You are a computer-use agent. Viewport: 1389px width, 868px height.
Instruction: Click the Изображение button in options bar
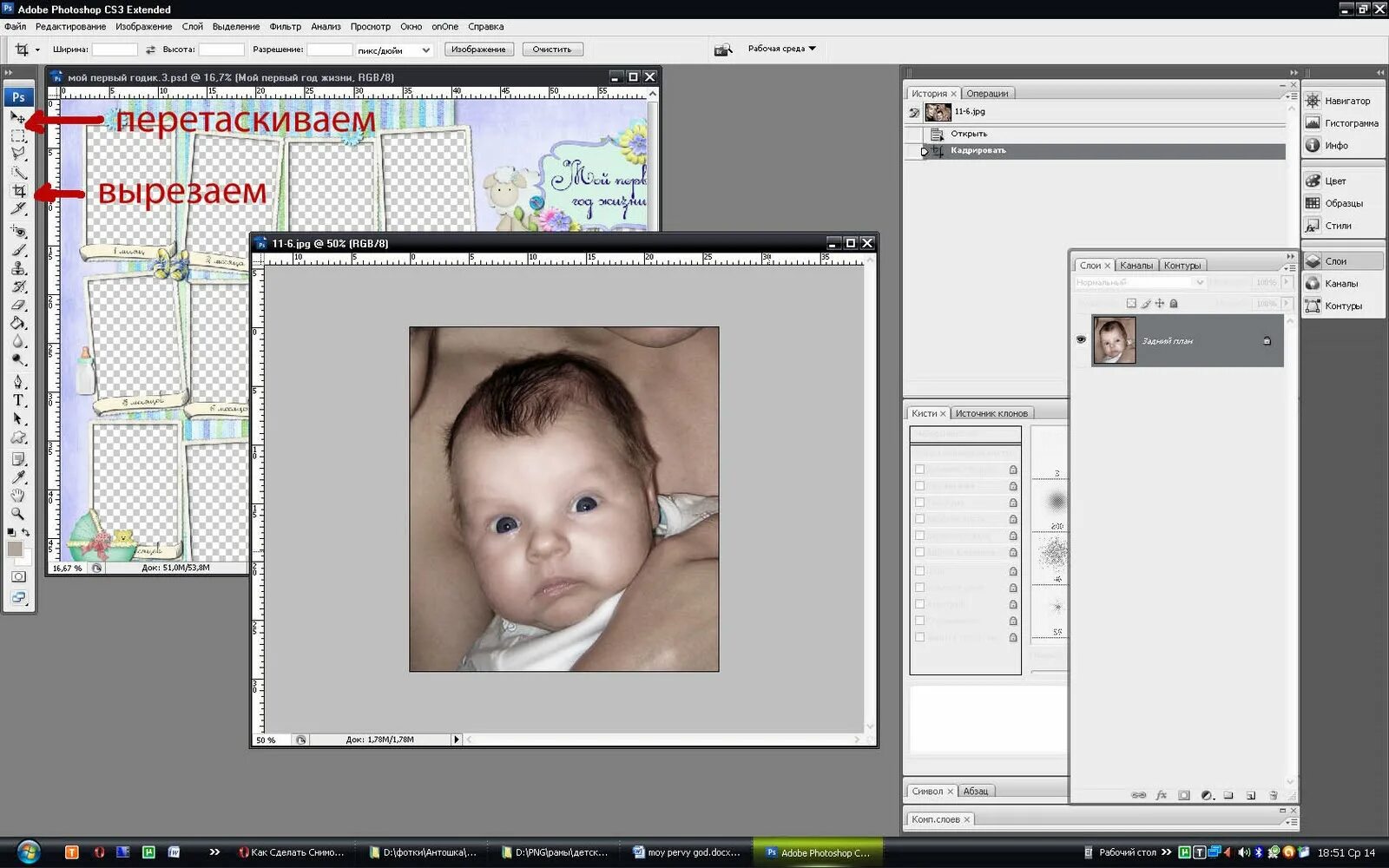tap(478, 49)
